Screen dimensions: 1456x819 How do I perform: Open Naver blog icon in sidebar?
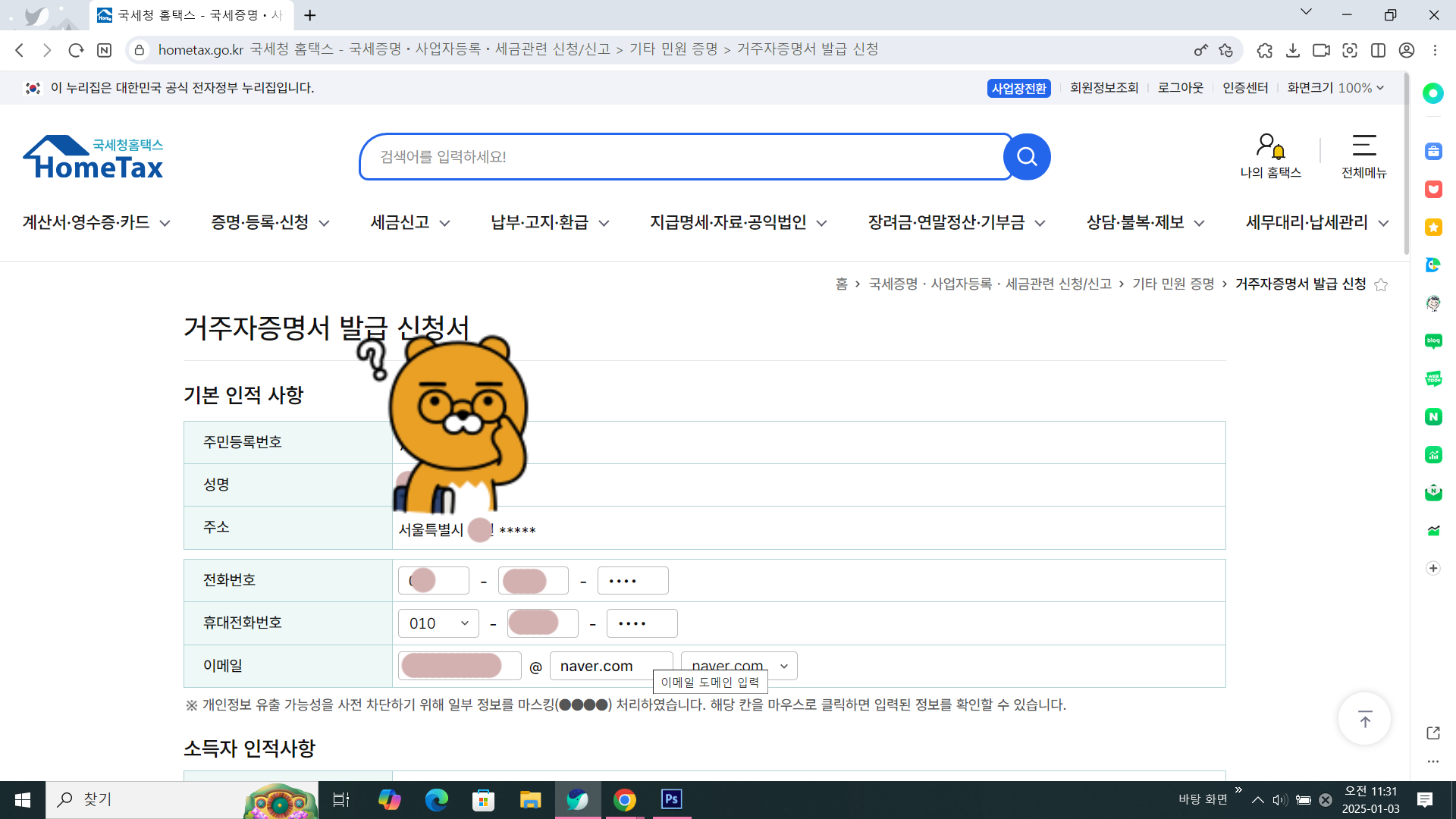pos(1432,341)
